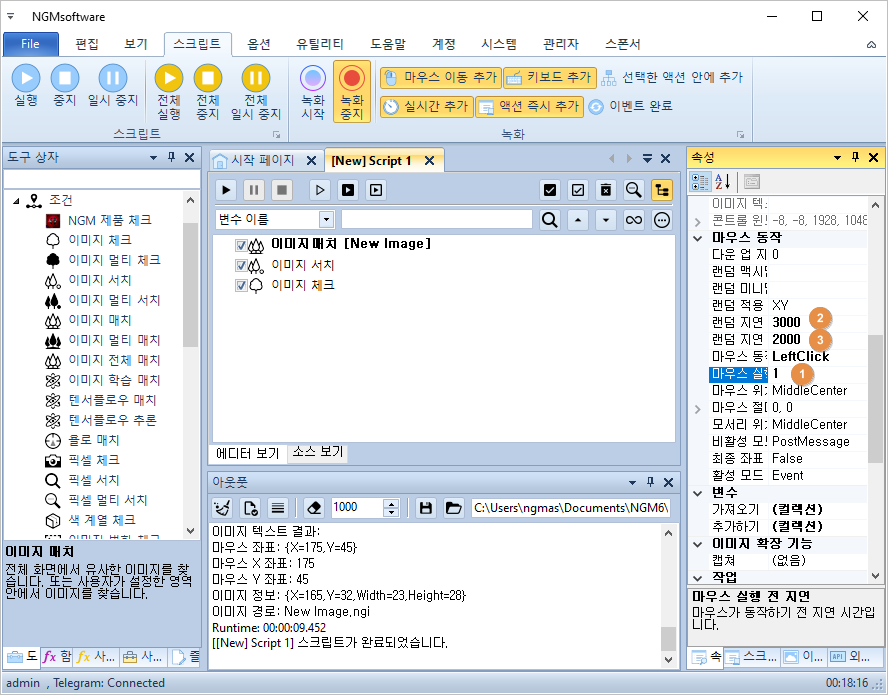Click alphabetical sort icon in properties
This screenshot has height=695, width=888.
click(x=722, y=182)
